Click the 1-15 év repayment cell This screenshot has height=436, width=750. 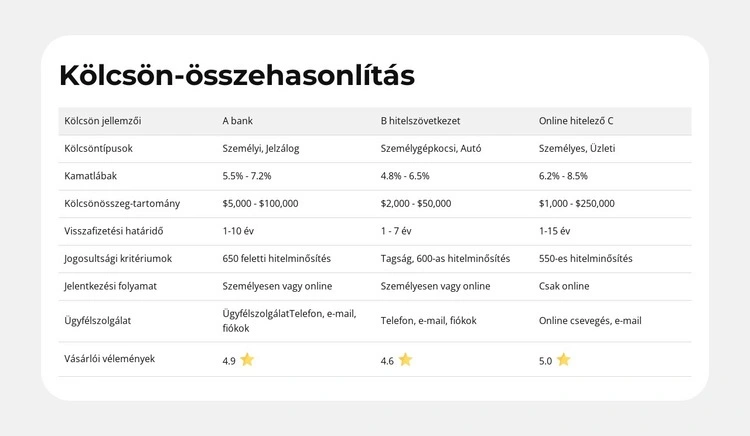554,231
